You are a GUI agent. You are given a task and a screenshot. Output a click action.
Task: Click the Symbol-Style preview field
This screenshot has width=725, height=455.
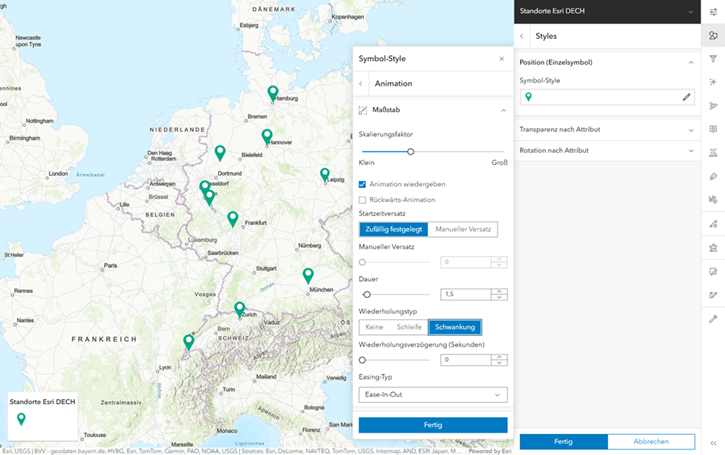pyautogui.click(x=607, y=97)
